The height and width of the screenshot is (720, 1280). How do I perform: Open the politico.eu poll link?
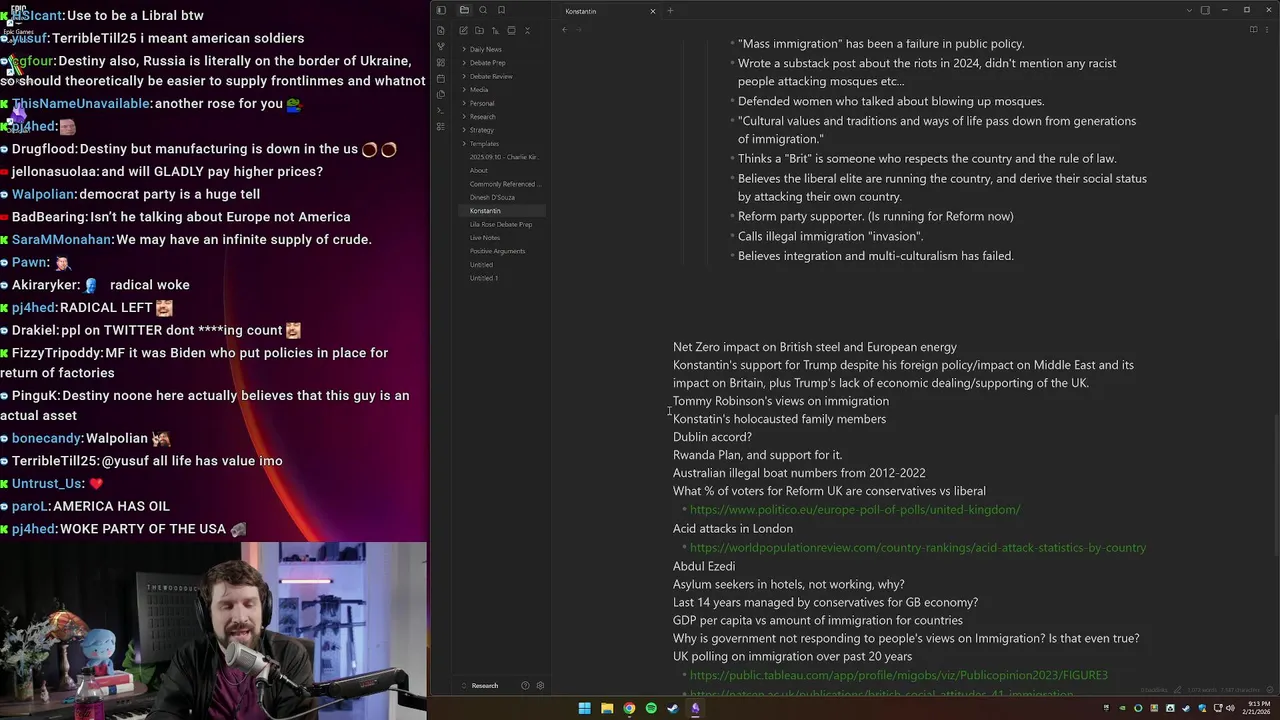tap(855, 510)
